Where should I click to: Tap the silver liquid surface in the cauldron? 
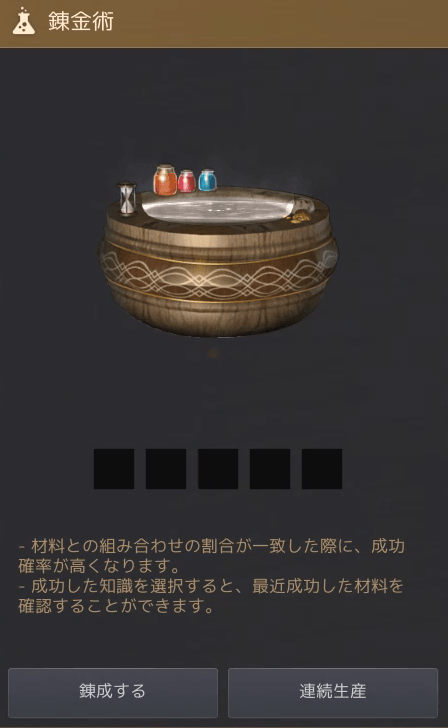coord(217,205)
